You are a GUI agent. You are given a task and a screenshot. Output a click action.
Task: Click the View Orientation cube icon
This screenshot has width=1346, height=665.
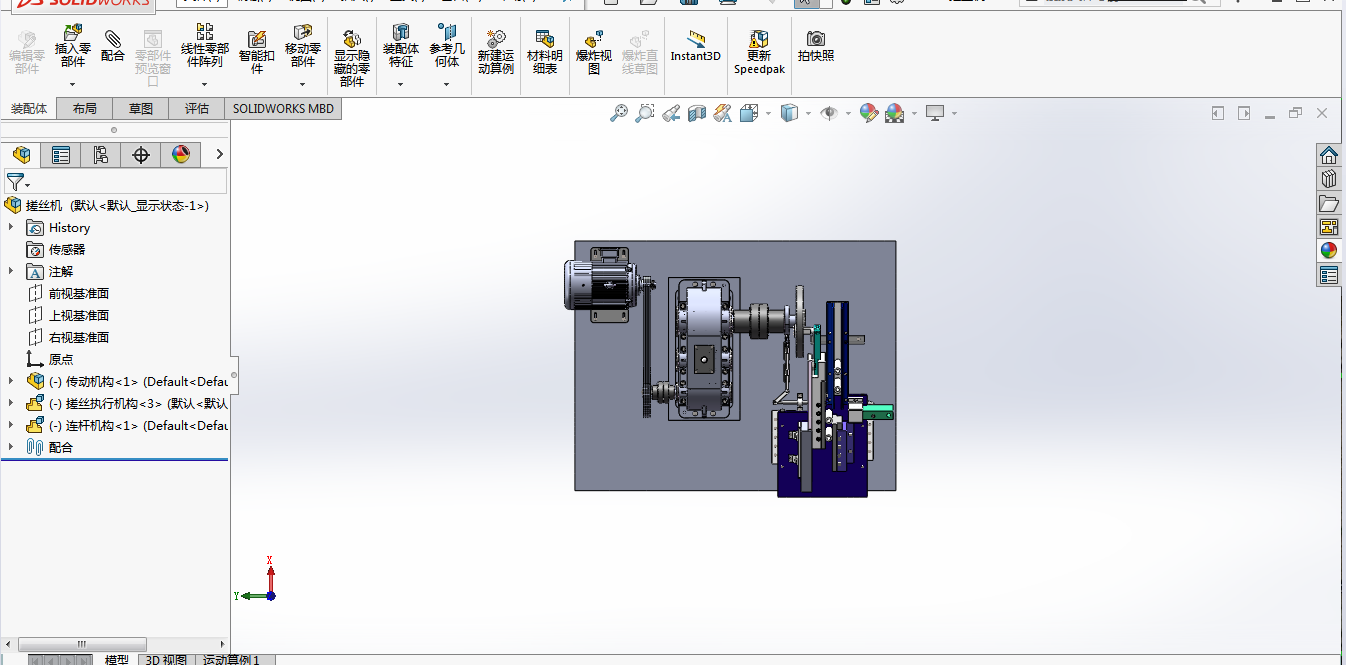pyautogui.click(x=750, y=113)
